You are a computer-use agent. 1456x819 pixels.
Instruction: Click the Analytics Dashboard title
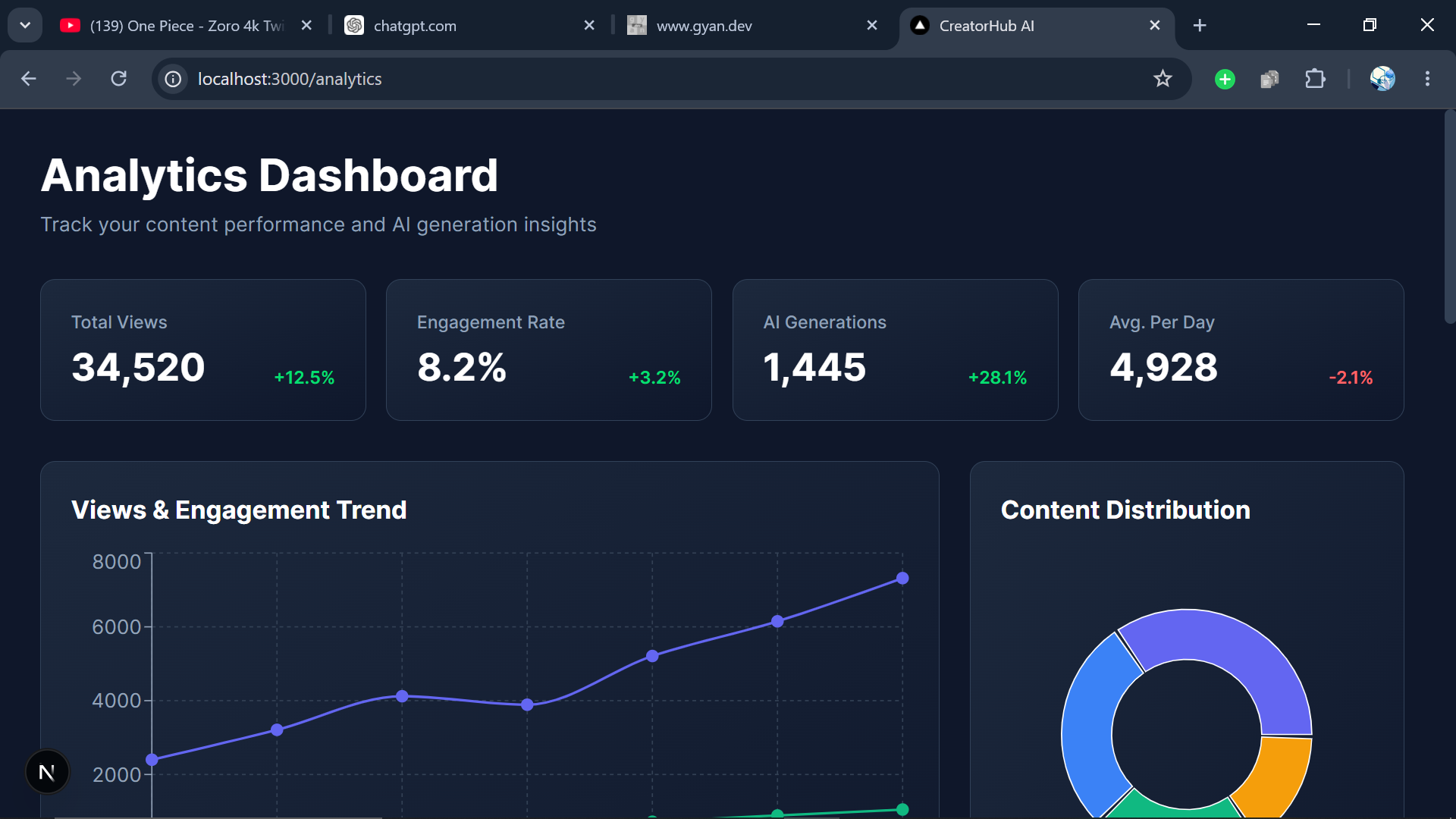pos(269,175)
